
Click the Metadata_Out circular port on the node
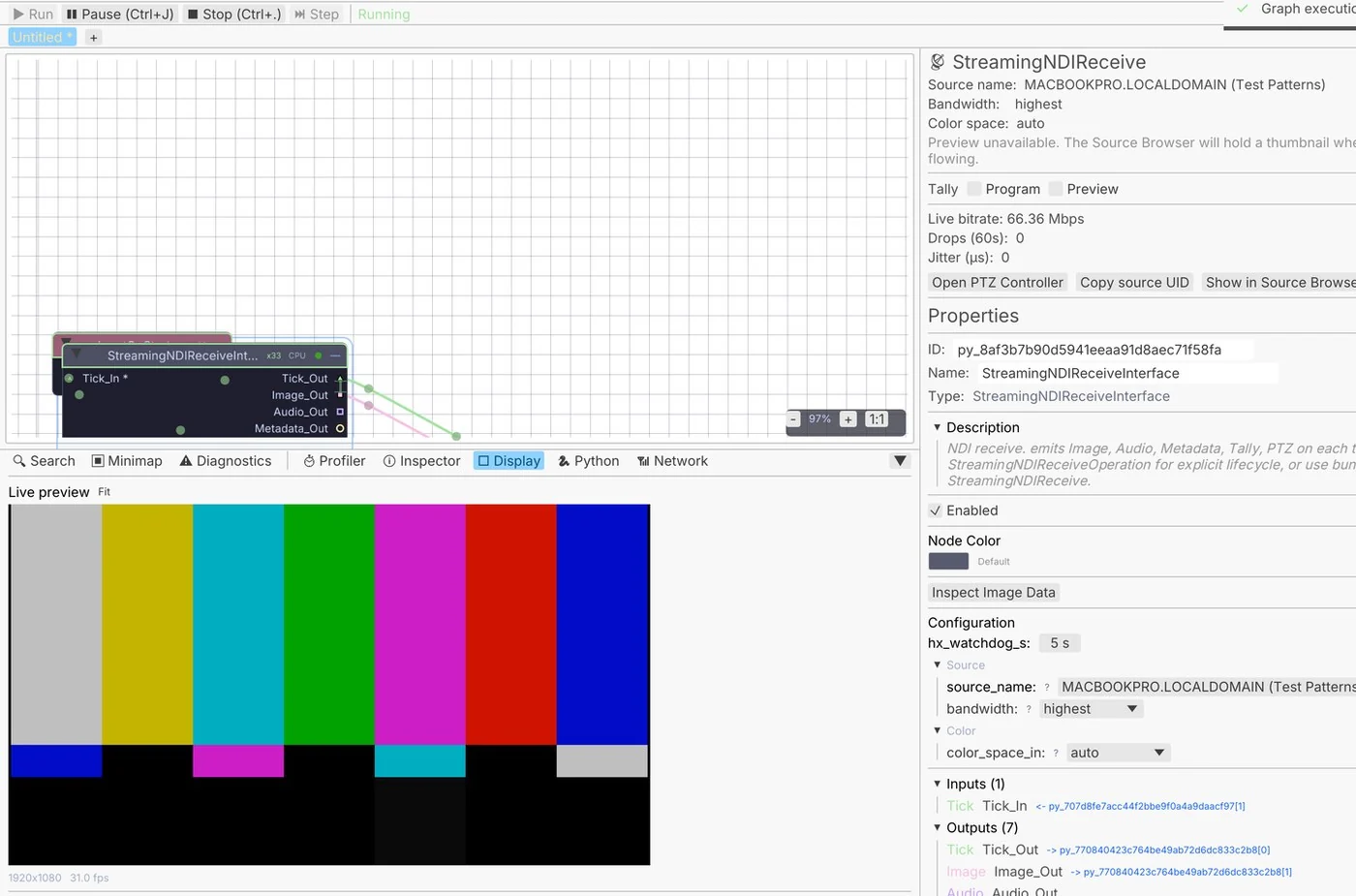point(340,428)
